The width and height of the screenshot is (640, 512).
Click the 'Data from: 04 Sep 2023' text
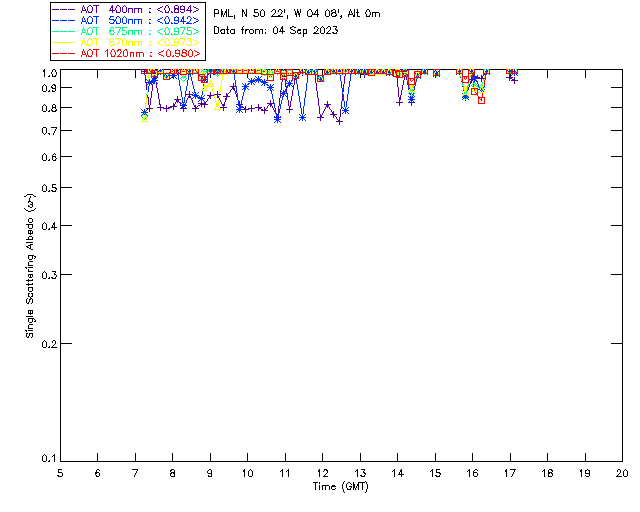coord(276,31)
